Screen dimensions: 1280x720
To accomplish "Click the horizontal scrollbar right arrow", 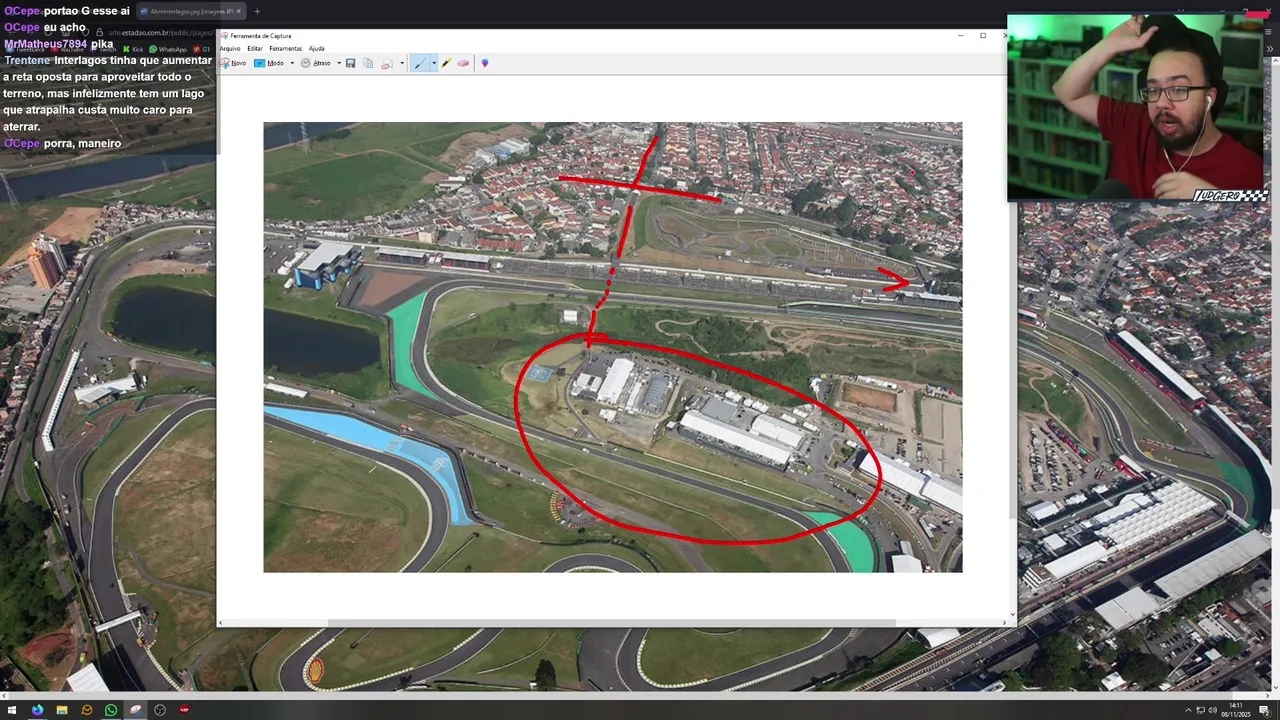I will (1004, 623).
